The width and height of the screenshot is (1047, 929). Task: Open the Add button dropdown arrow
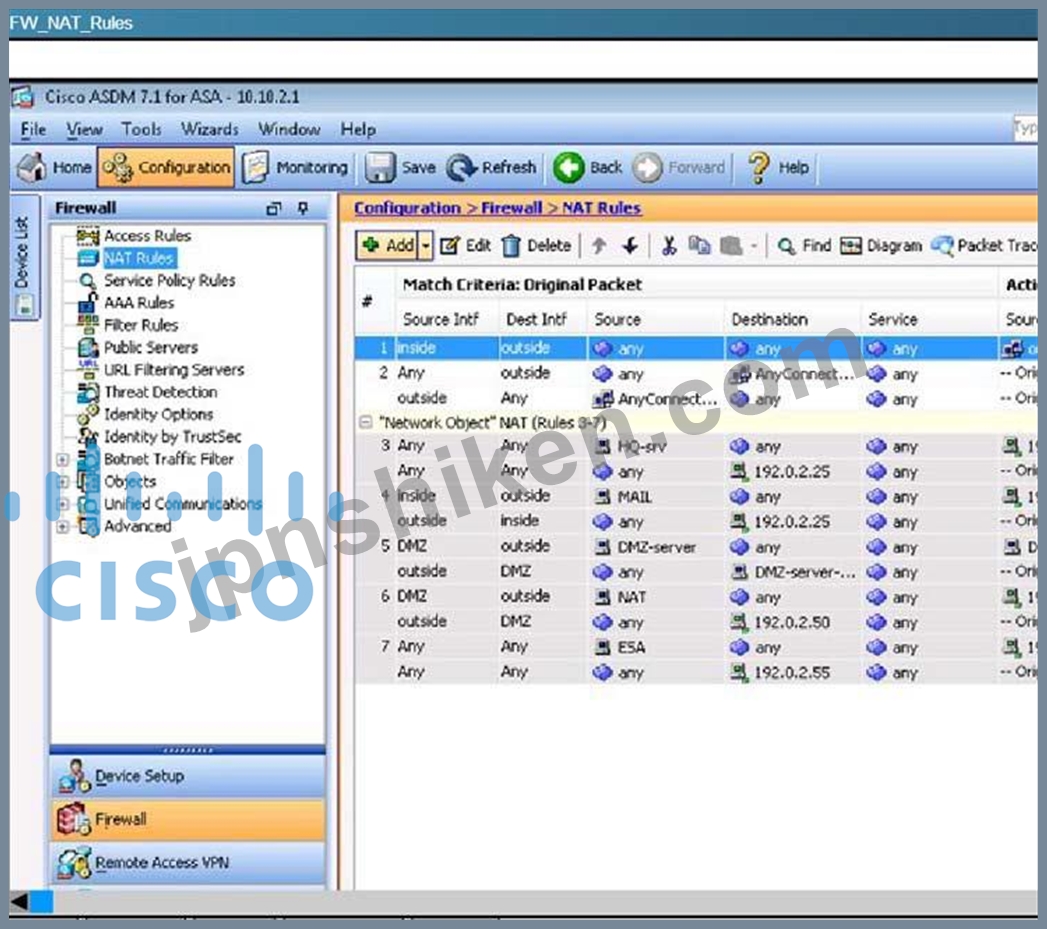tap(425, 245)
